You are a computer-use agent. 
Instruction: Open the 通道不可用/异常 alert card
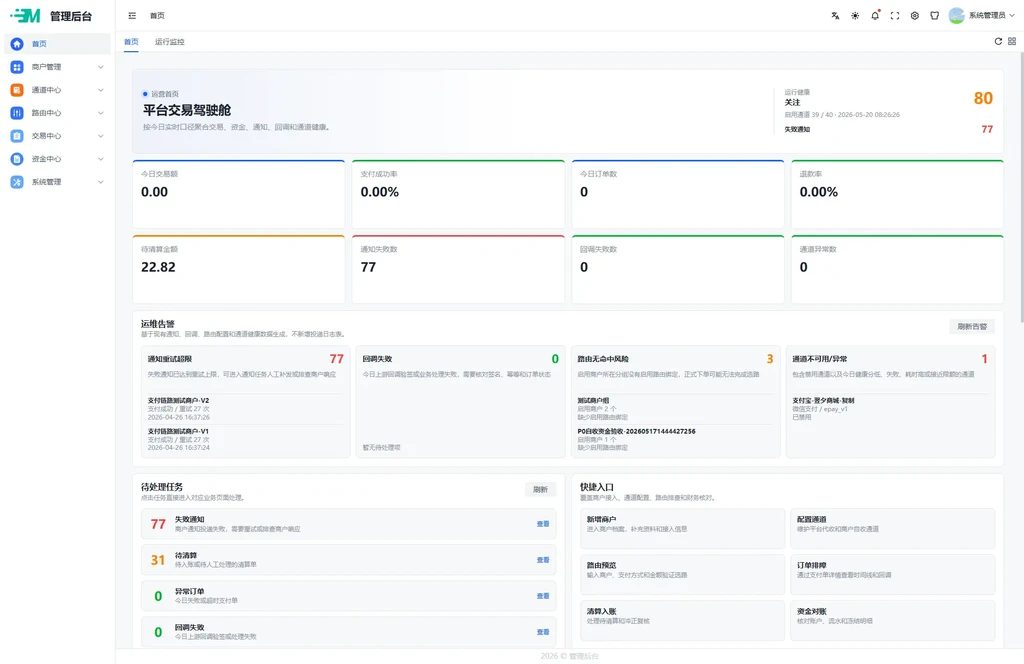(x=890, y=402)
